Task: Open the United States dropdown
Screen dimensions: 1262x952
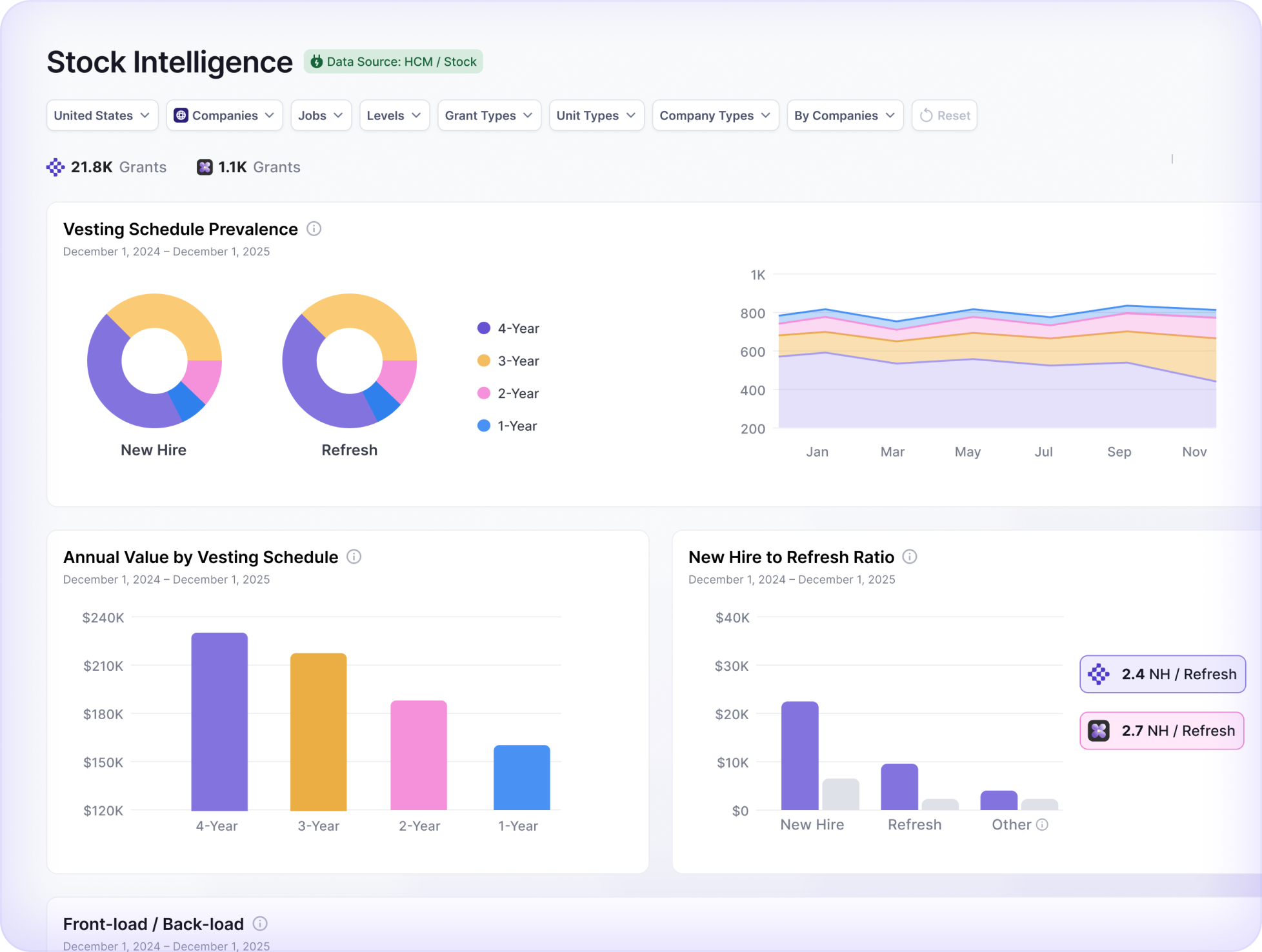Action: click(102, 115)
